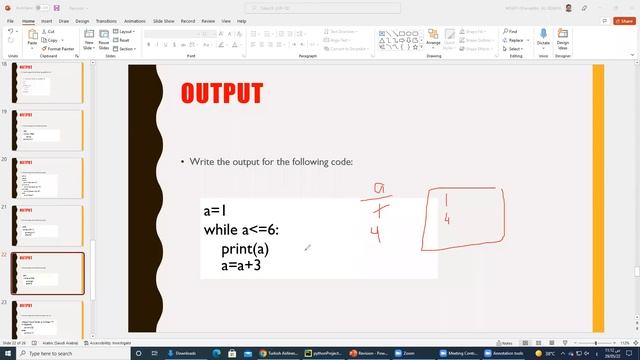
Task: Select slide 23 thumbnail
Action: pyautogui.click(x=47, y=319)
